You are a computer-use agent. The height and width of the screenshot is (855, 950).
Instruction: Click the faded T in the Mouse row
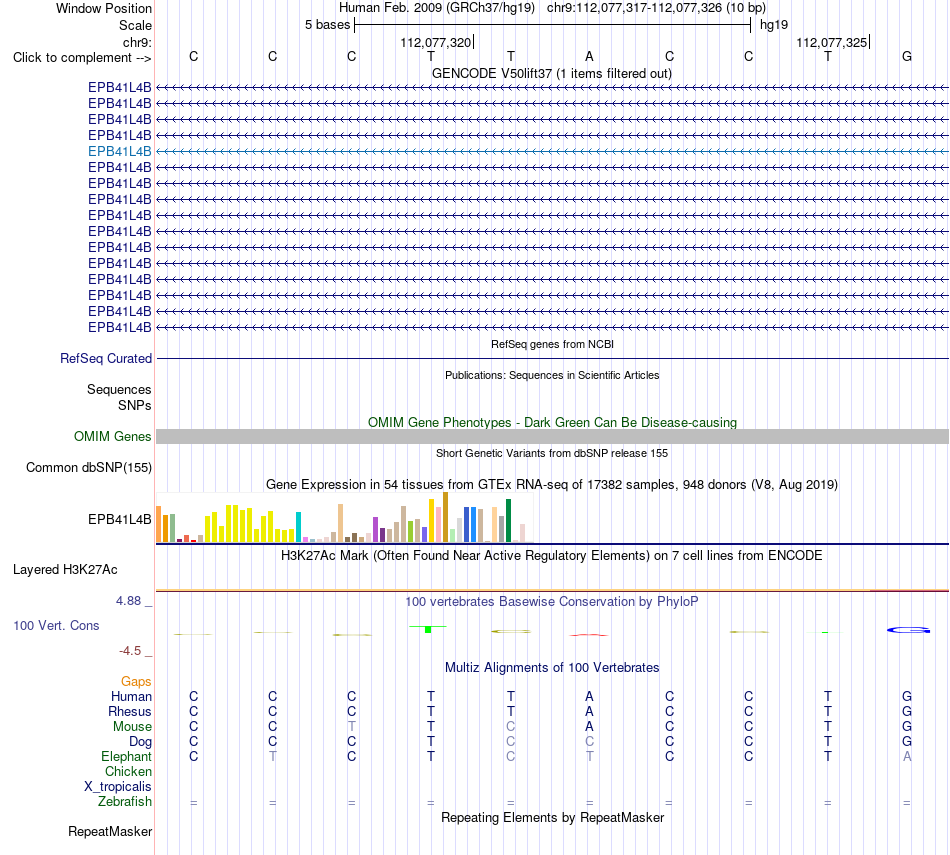(x=351, y=727)
